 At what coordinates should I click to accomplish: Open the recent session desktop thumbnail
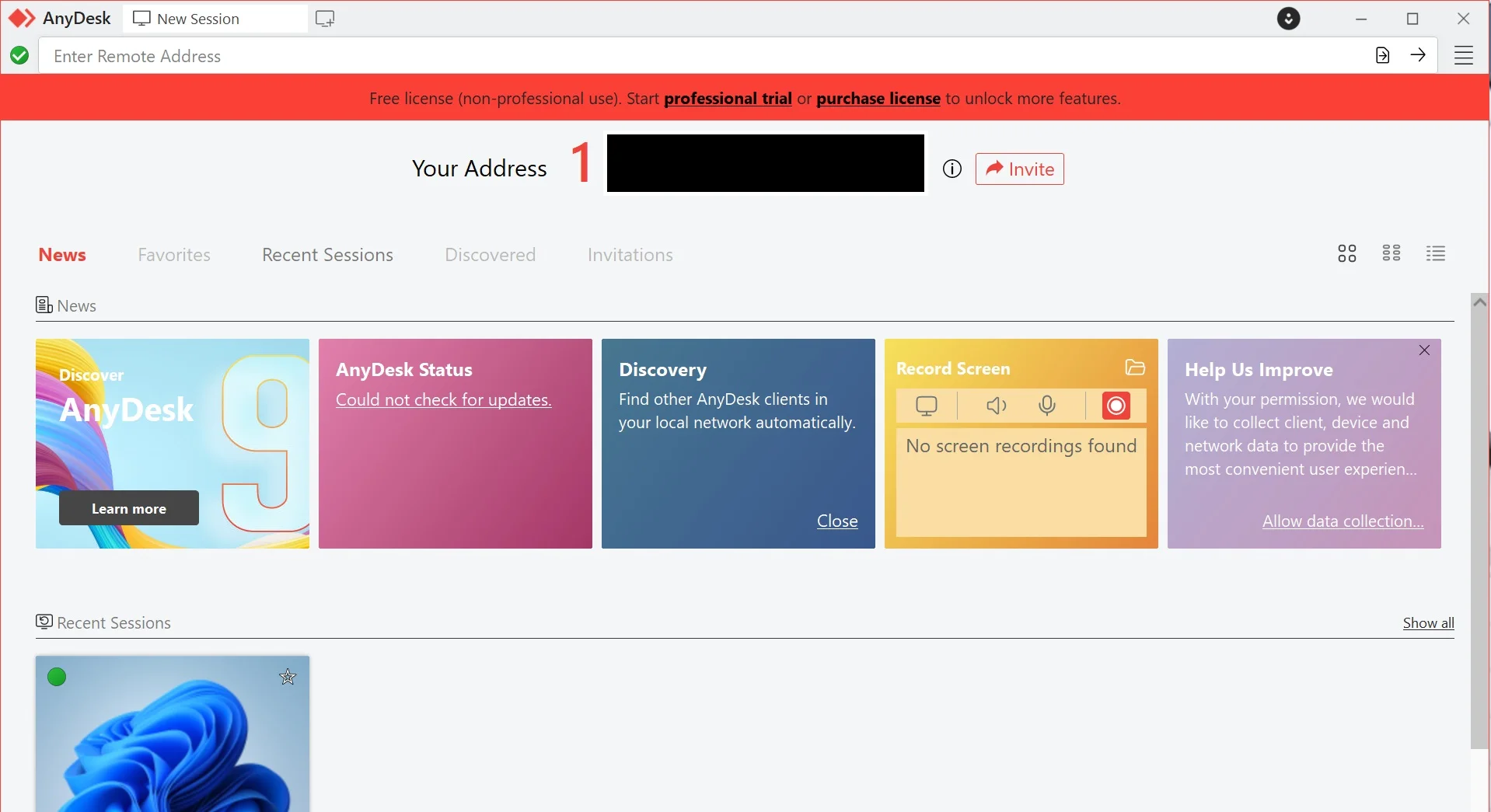[x=173, y=734]
